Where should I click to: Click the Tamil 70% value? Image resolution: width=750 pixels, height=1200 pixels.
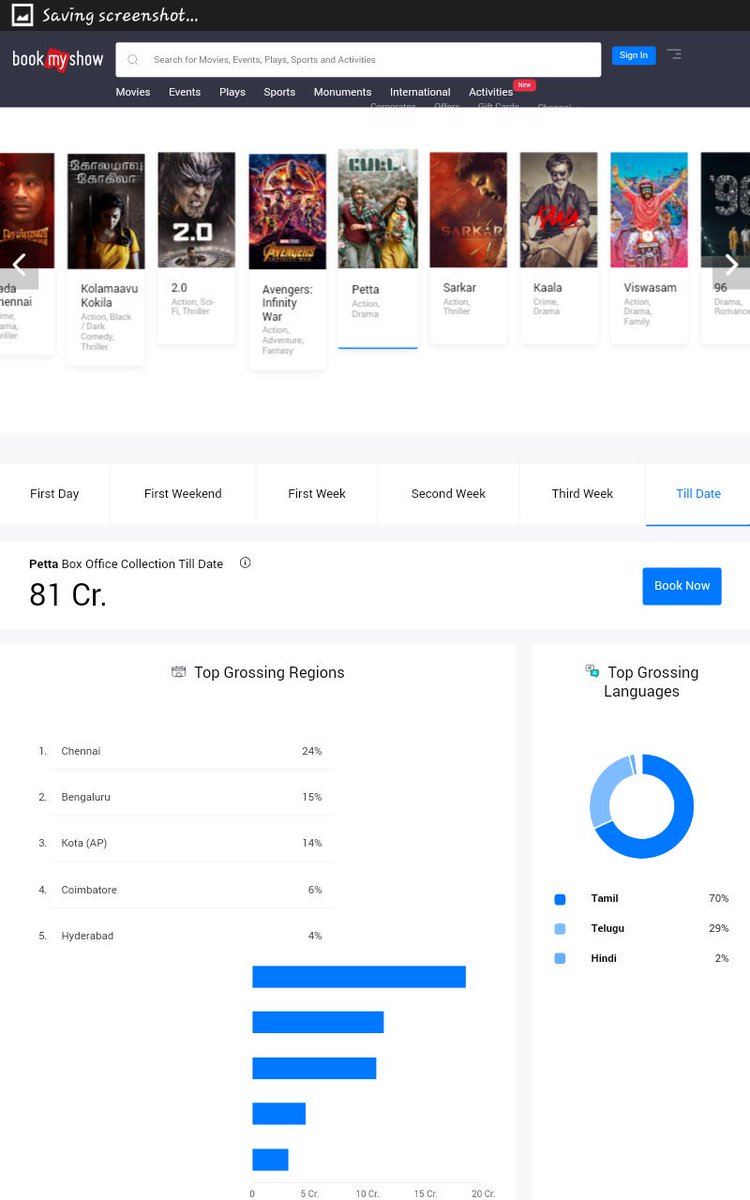[x=719, y=899]
